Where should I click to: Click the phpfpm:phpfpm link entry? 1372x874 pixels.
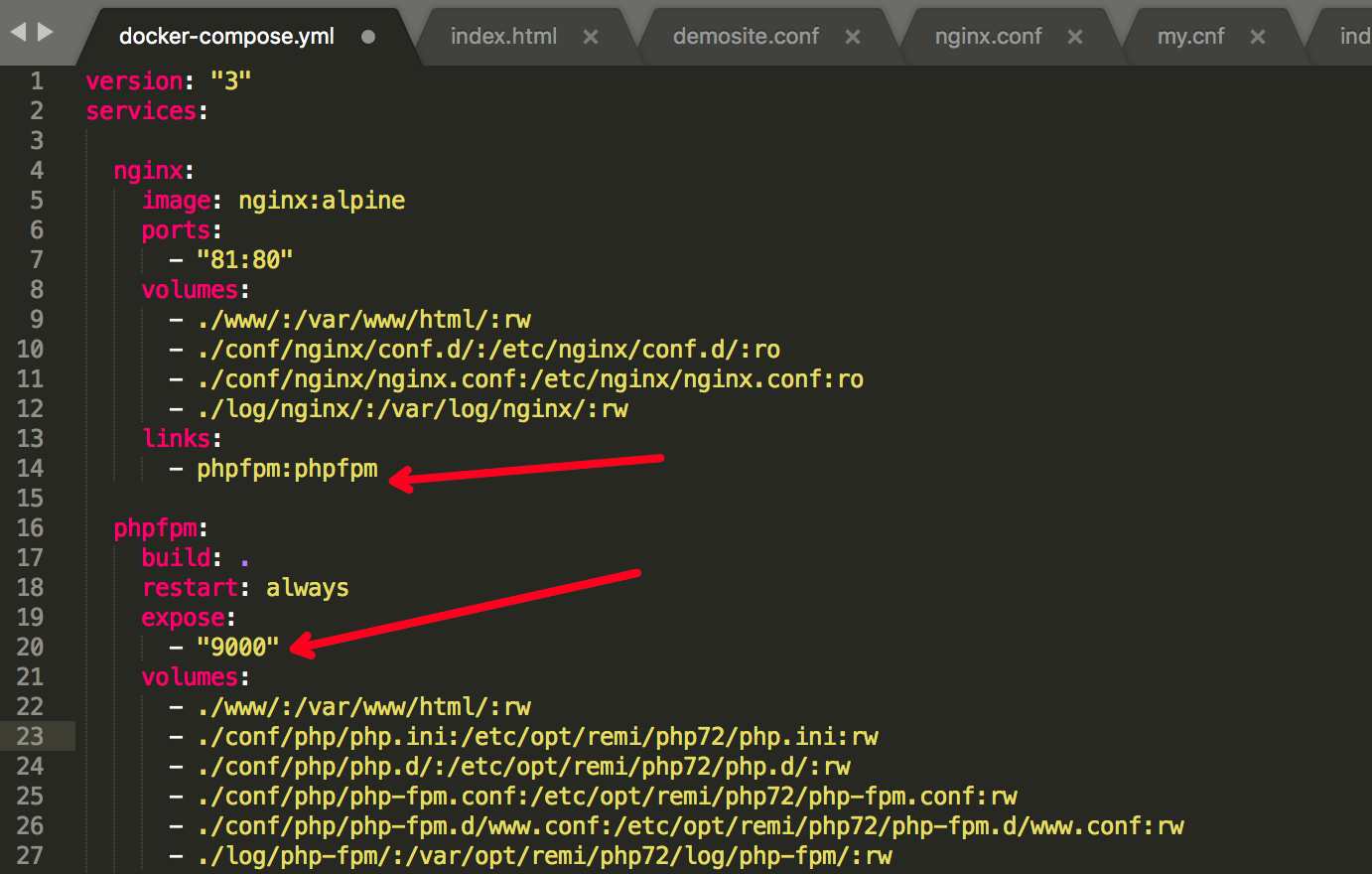(x=287, y=469)
